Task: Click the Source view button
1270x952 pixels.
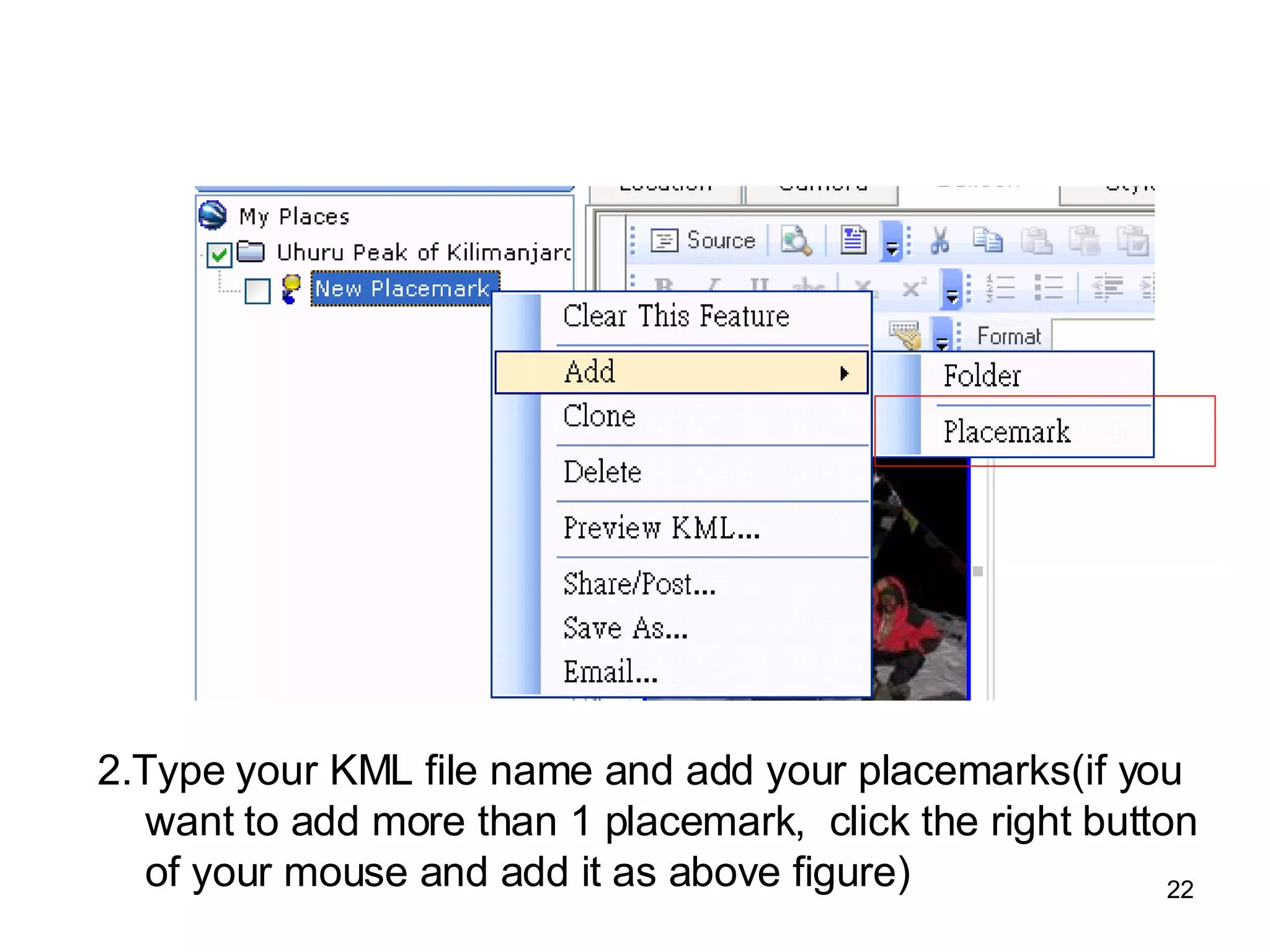Action: [703, 240]
